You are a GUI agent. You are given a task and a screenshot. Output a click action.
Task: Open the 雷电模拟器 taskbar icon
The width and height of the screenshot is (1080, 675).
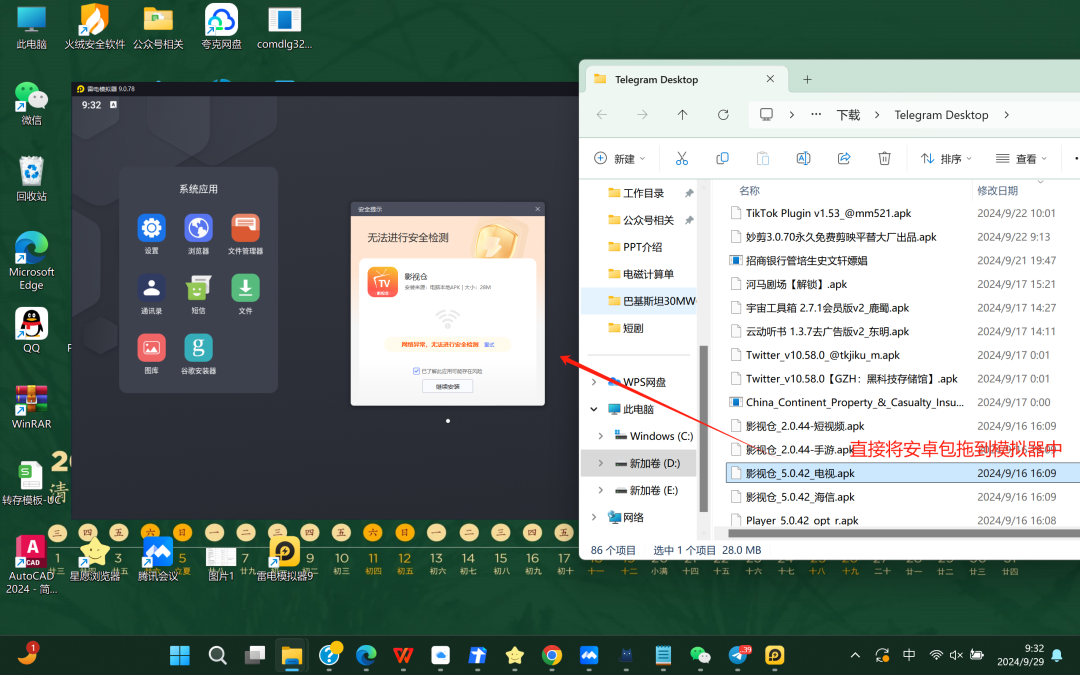pyautogui.click(x=775, y=655)
